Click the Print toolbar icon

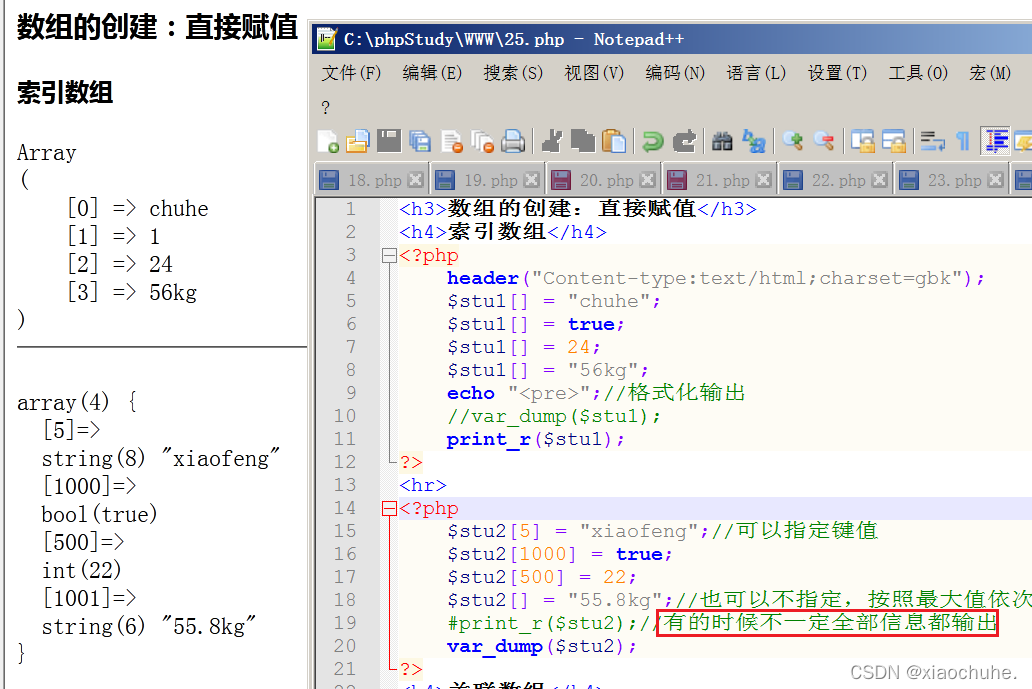click(513, 141)
